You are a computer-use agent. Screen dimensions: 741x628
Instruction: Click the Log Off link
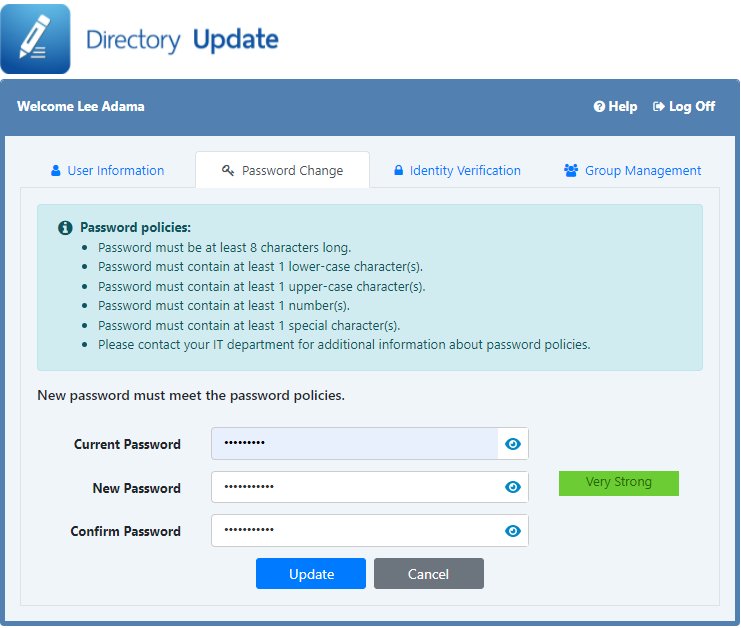pos(684,107)
